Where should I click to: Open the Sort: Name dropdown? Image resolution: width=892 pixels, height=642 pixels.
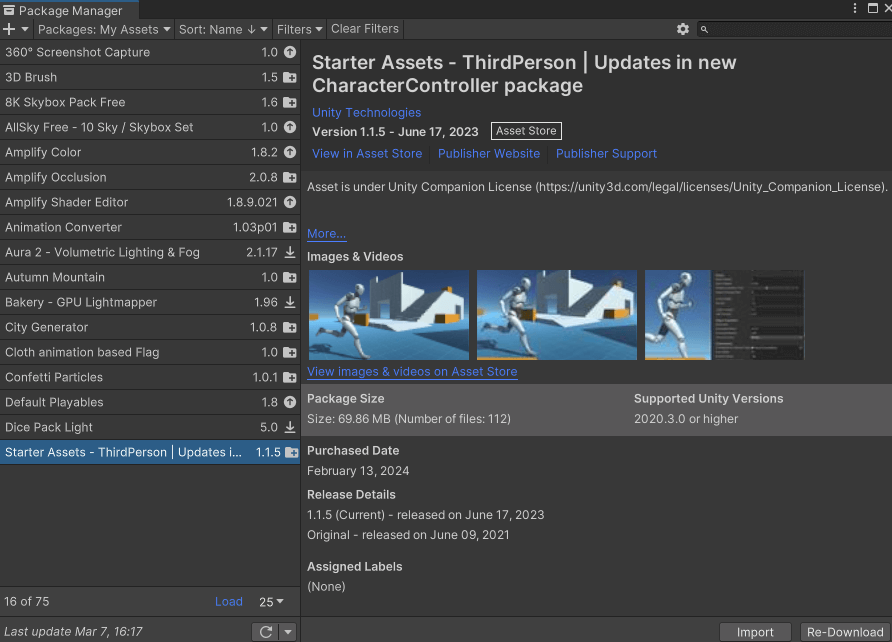[x=223, y=29]
